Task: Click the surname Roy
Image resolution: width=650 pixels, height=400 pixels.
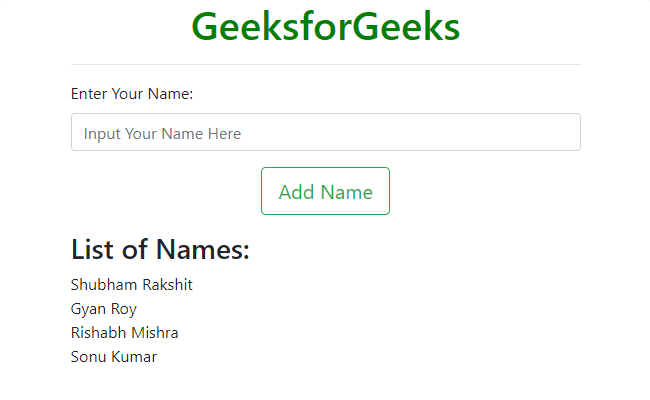Action: (x=124, y=309)
